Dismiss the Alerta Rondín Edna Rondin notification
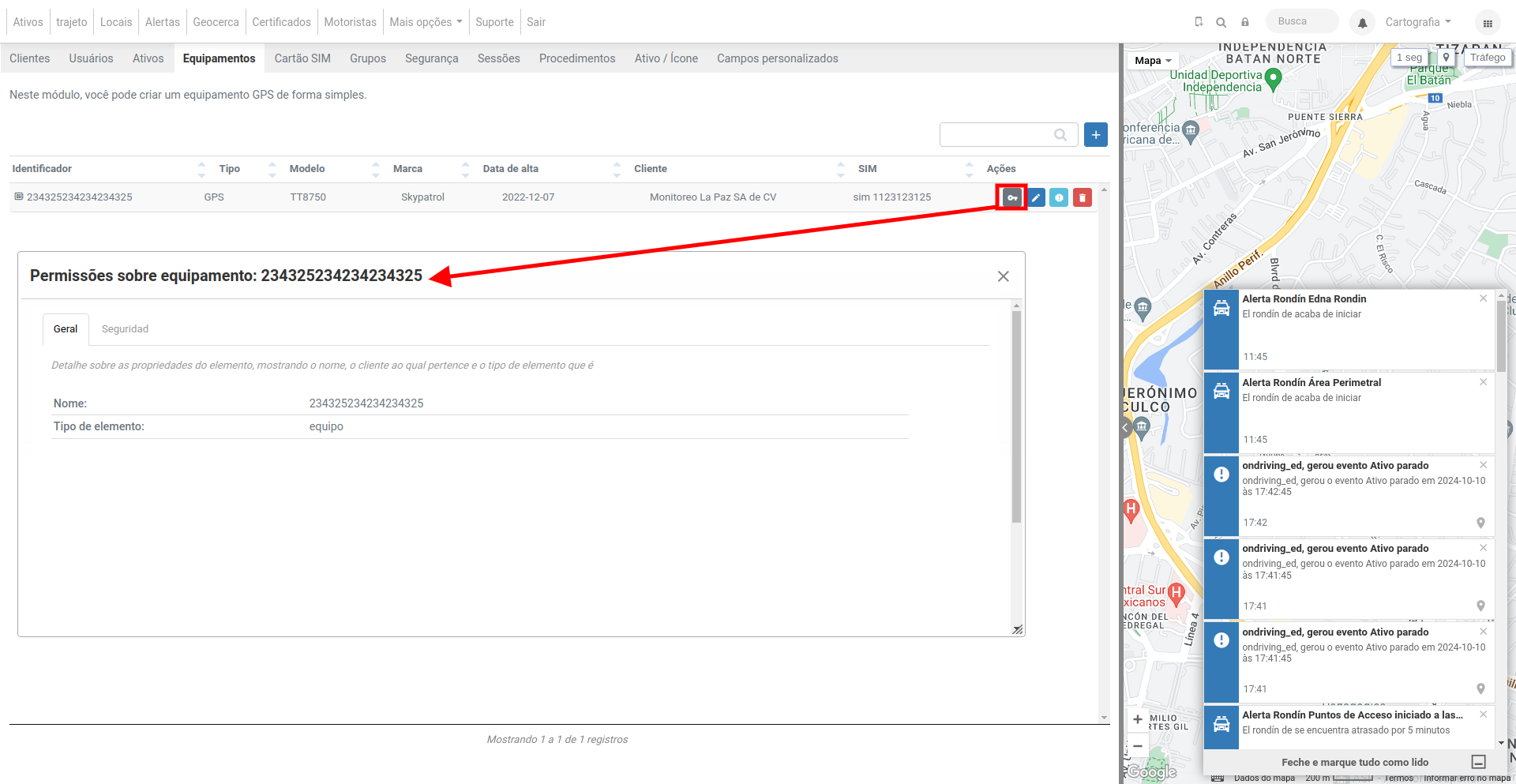This screenshot has width=1516, height=784. (x=1483, y=298)
